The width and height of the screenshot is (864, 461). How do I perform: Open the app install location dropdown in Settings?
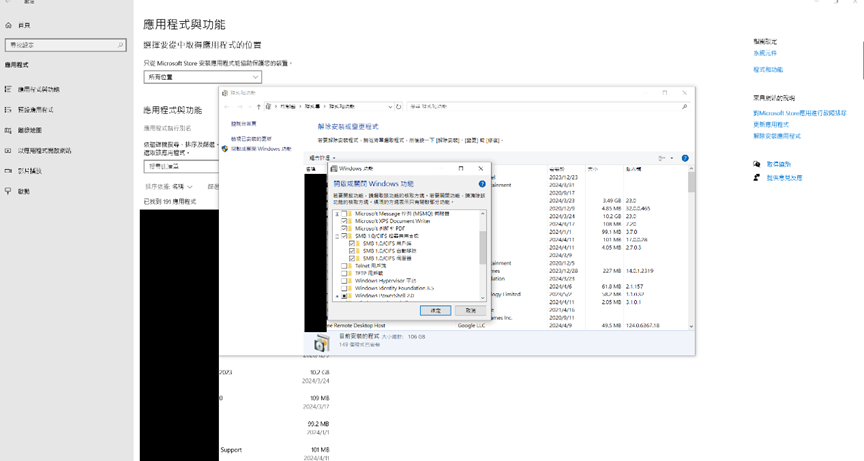pyautogui.click(x=202, y=77)
